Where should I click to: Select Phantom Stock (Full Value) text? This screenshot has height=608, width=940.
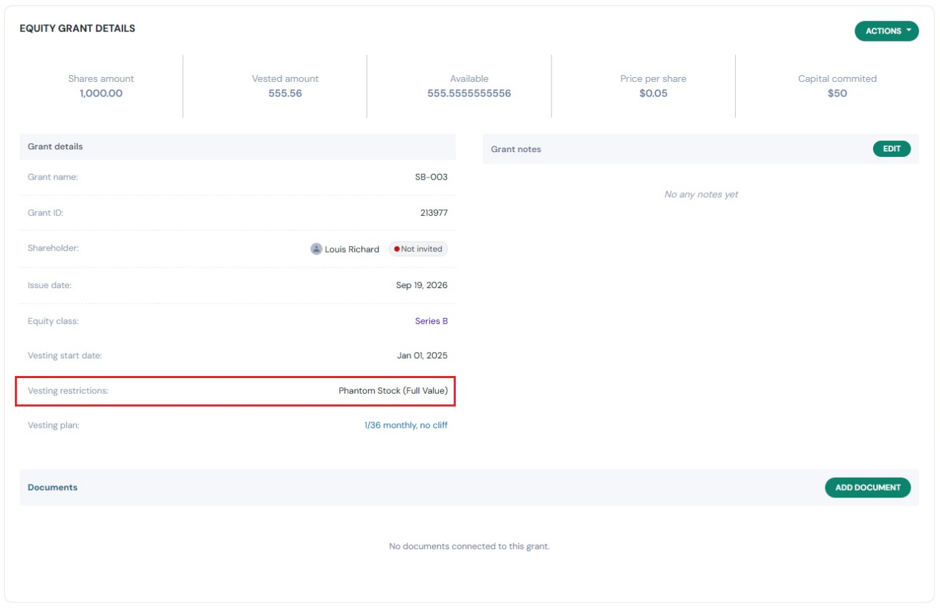tap(393, 390)
